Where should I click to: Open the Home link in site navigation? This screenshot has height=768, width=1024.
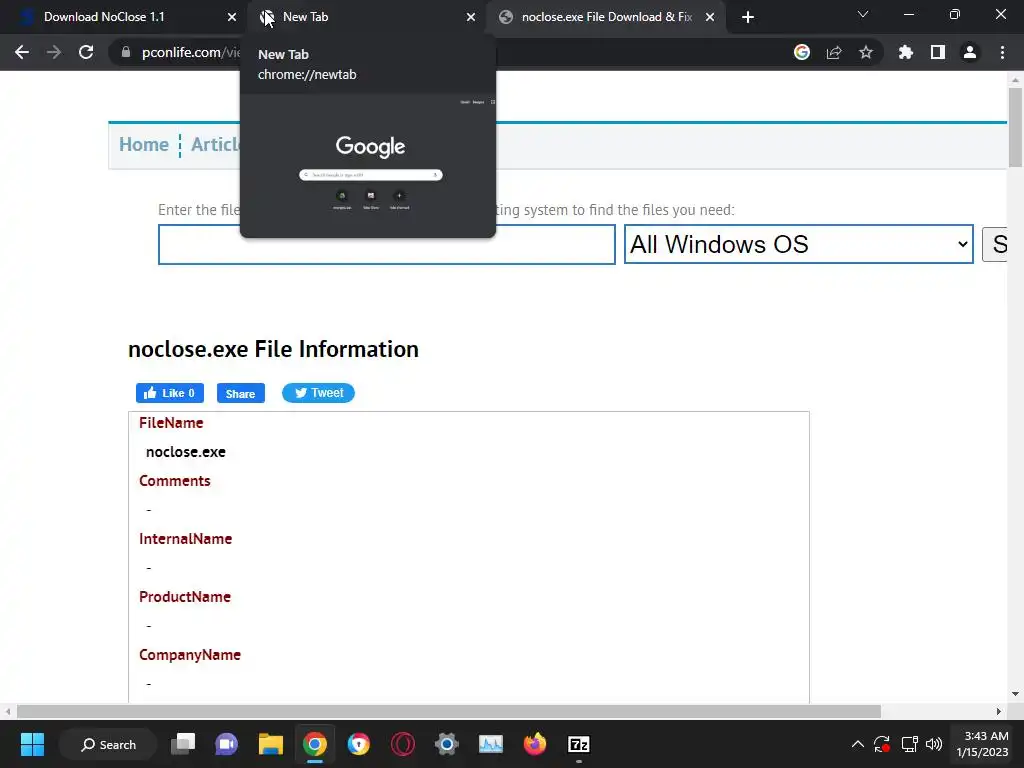coord(144,144)
